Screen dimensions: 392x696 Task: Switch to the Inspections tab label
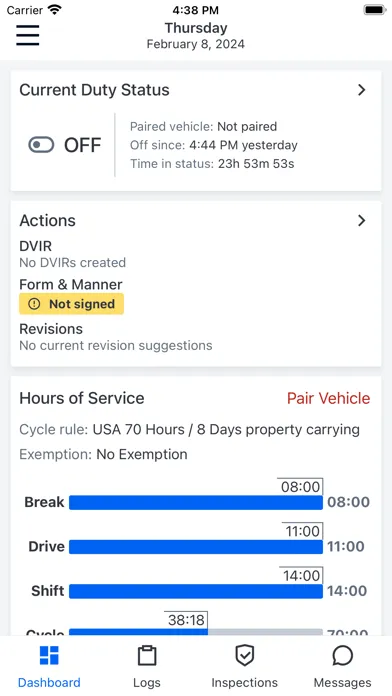(x=245, y=682)
